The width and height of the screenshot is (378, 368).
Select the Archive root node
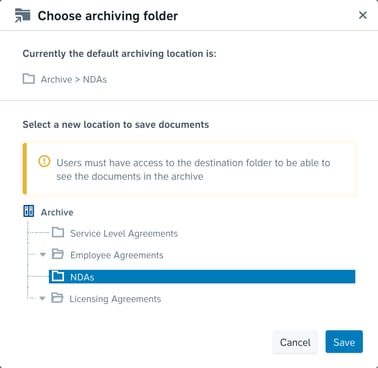pos(57,212)
